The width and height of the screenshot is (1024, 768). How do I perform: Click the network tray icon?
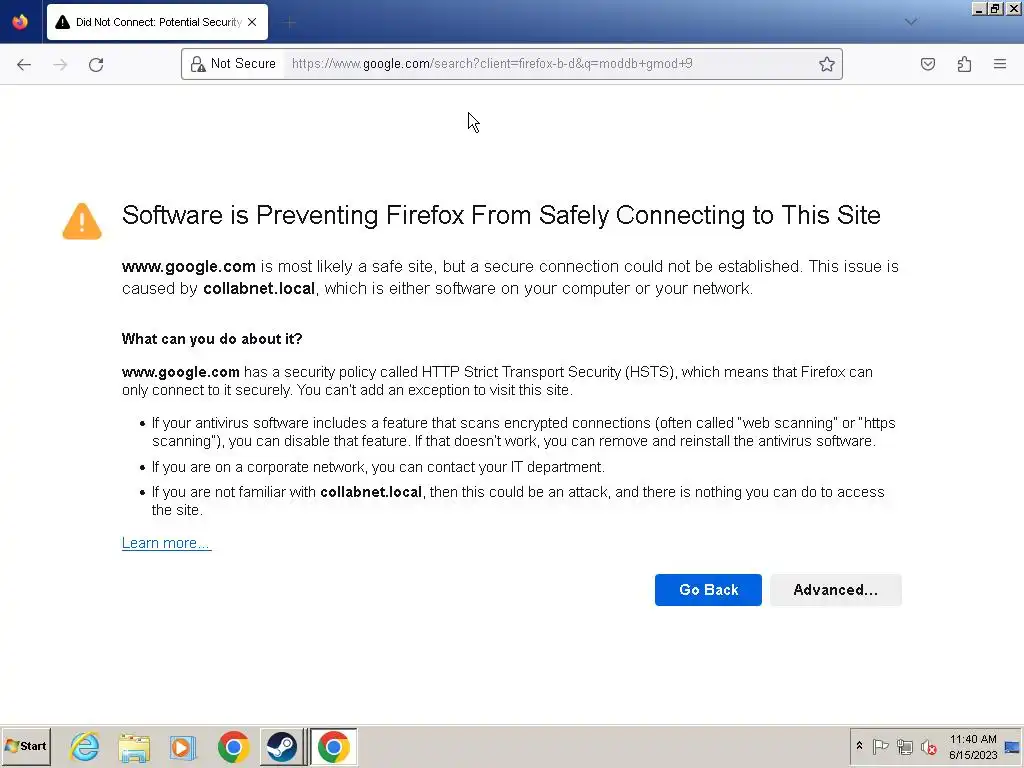[904, 746]
